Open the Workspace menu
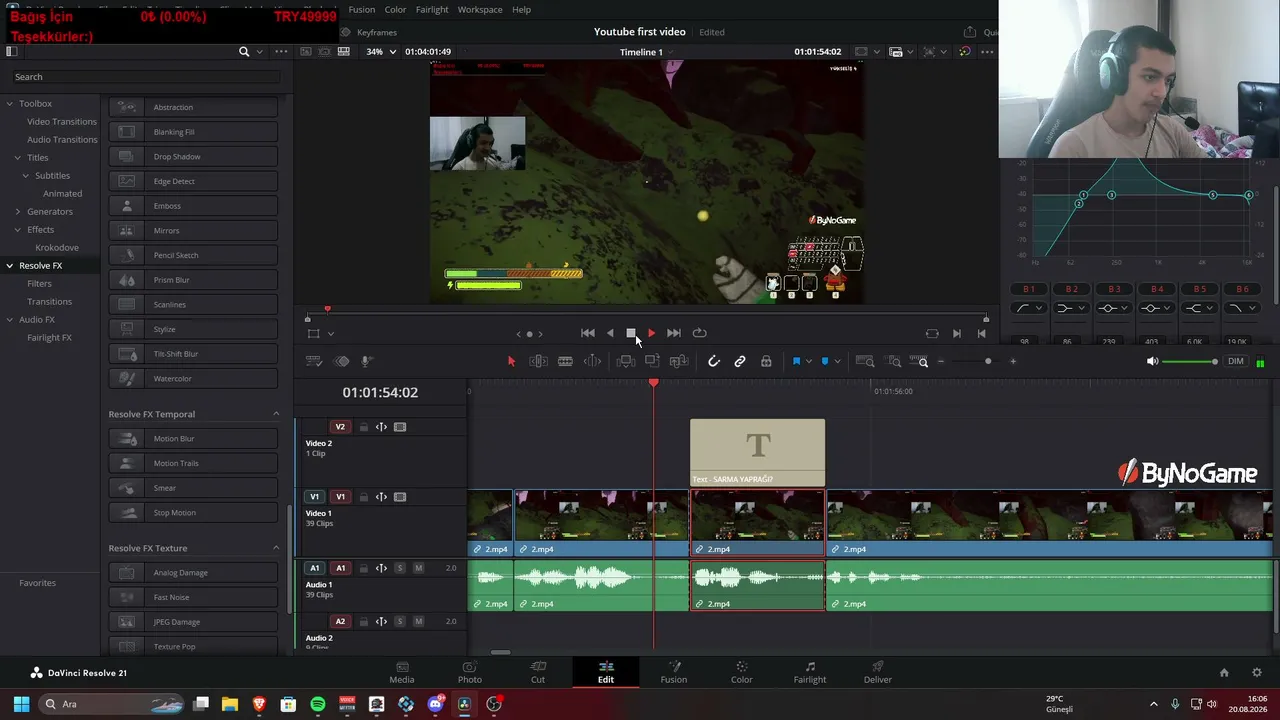This screenshot has height=720, width=1280. click(480, 10)
